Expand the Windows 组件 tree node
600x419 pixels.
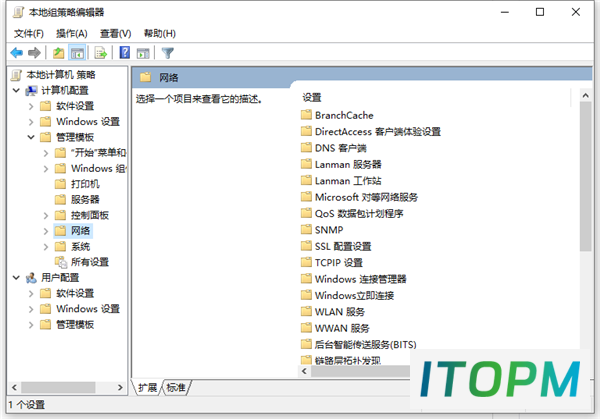pyautogui.click(x=46, y=168)
